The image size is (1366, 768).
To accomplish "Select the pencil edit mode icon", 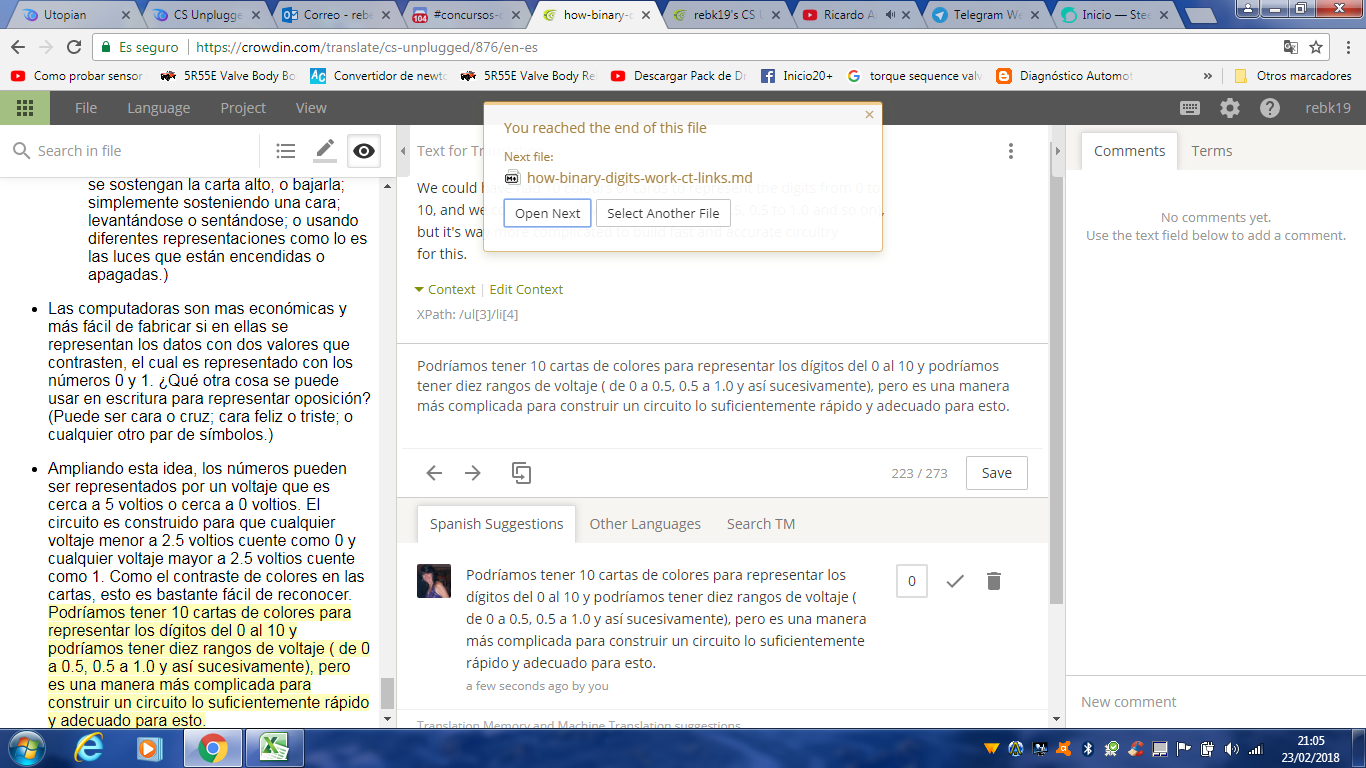I will [325, 151].
